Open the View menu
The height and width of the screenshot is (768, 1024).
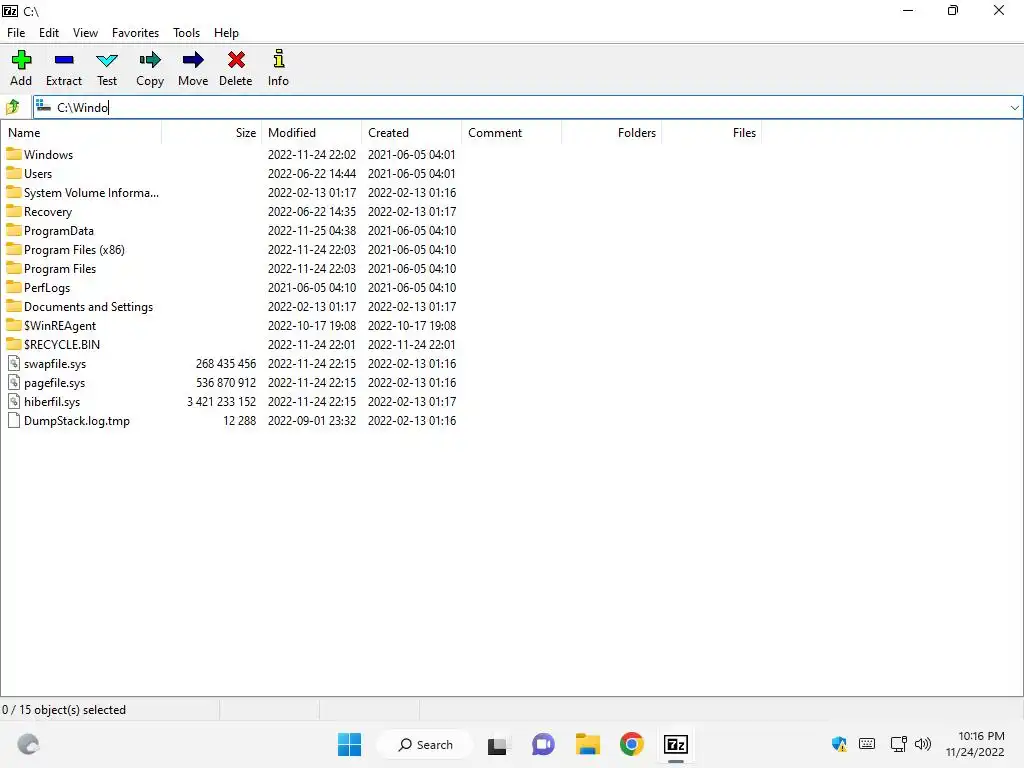(x=85, y=33)
